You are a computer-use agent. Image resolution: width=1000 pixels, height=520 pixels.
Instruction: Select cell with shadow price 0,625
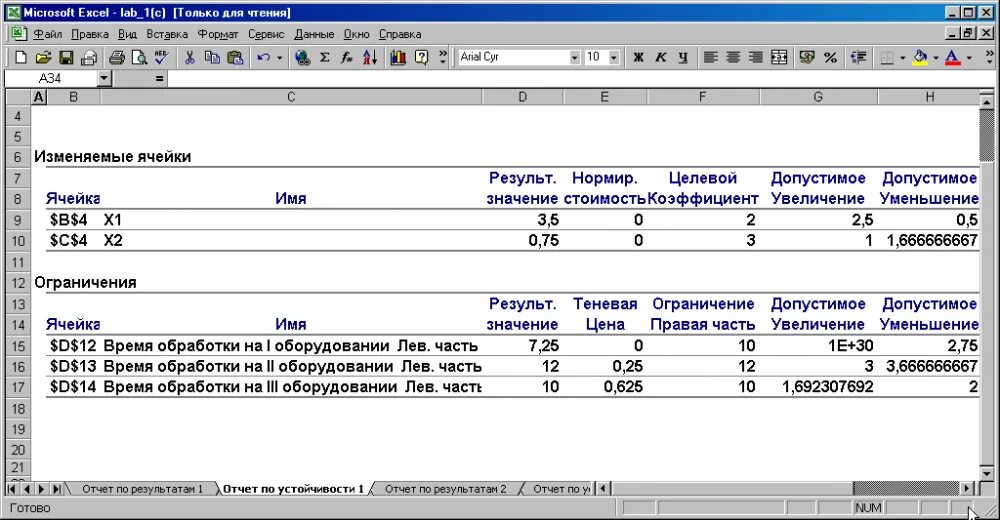(x=605, y=387)
